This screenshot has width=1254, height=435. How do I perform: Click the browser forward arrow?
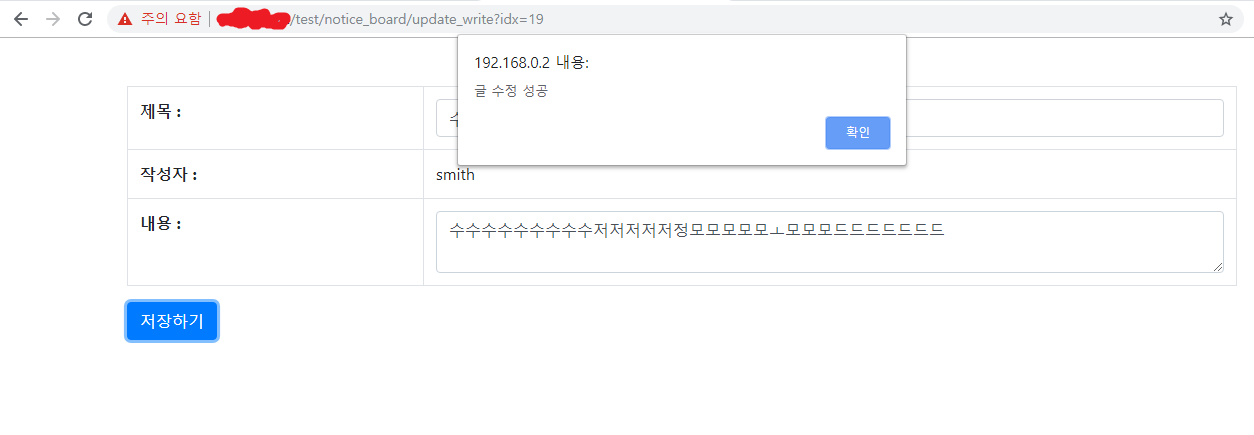click(x=53, y=19)
